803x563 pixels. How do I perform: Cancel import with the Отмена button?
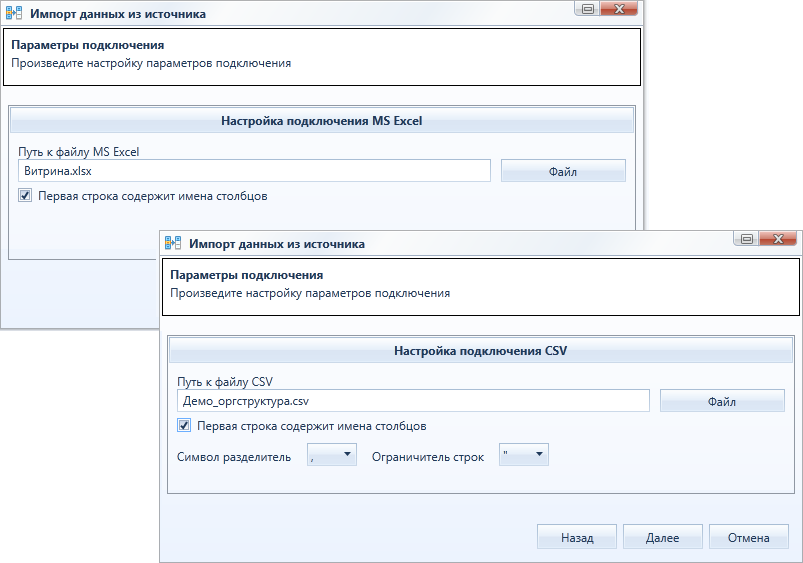pyautogui.click(x=749, y=537)
